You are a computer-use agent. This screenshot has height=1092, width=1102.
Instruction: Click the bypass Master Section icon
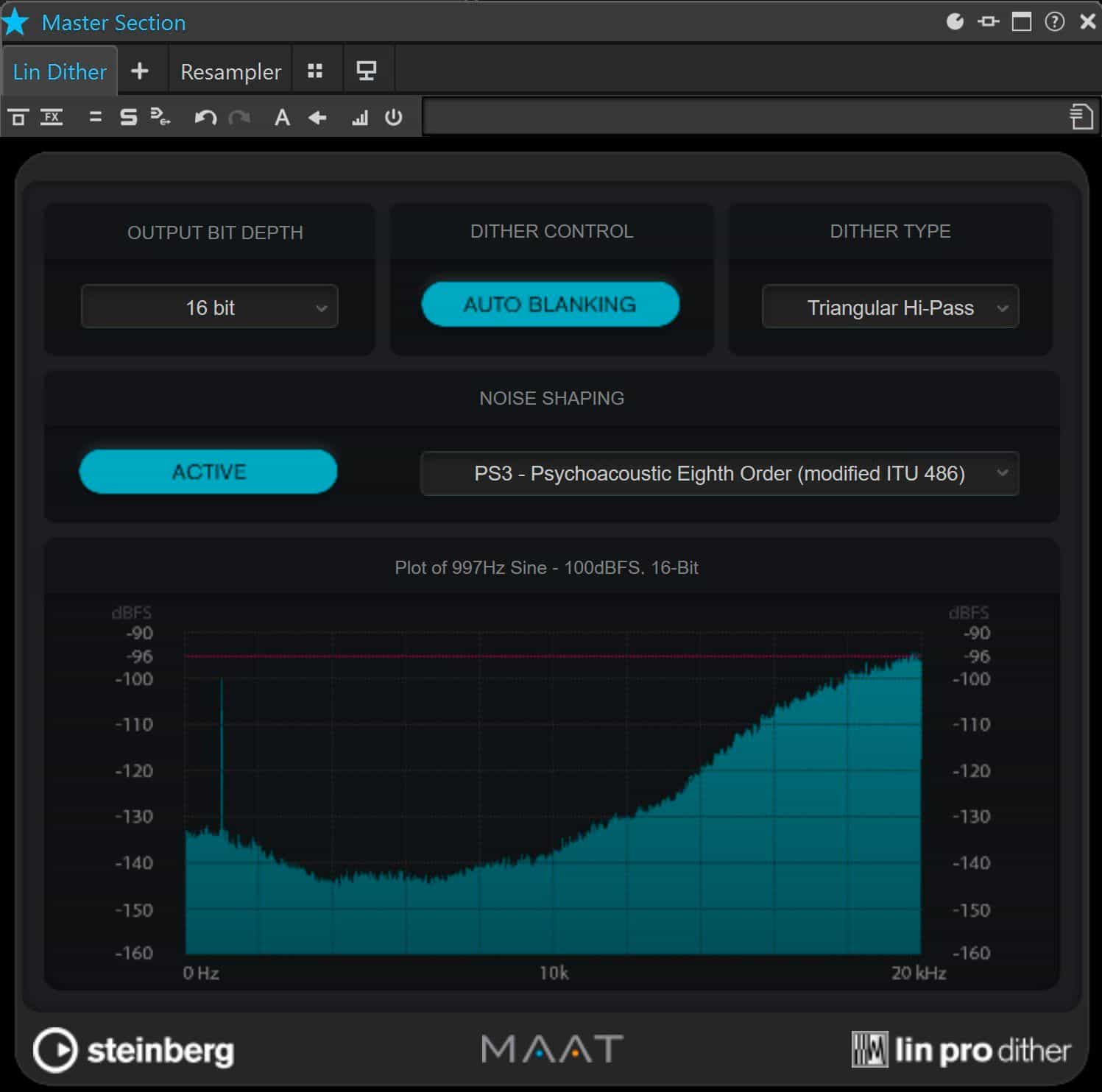17,116
